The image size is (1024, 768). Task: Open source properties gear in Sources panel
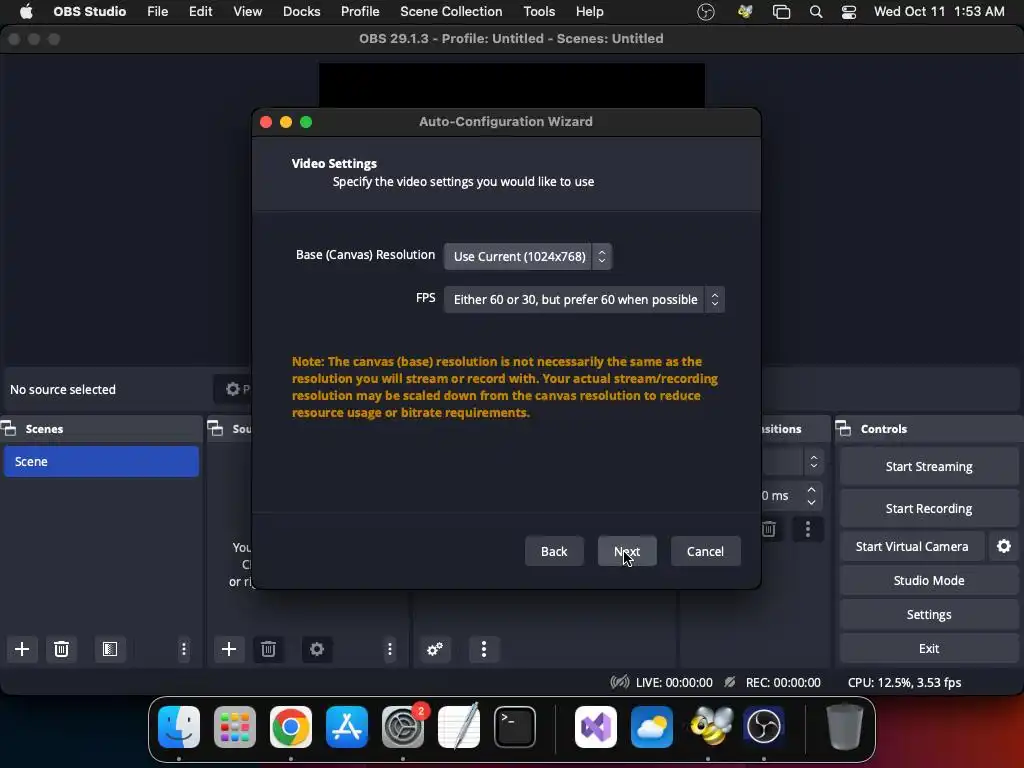pyautogui.click(x=317, y=648)
